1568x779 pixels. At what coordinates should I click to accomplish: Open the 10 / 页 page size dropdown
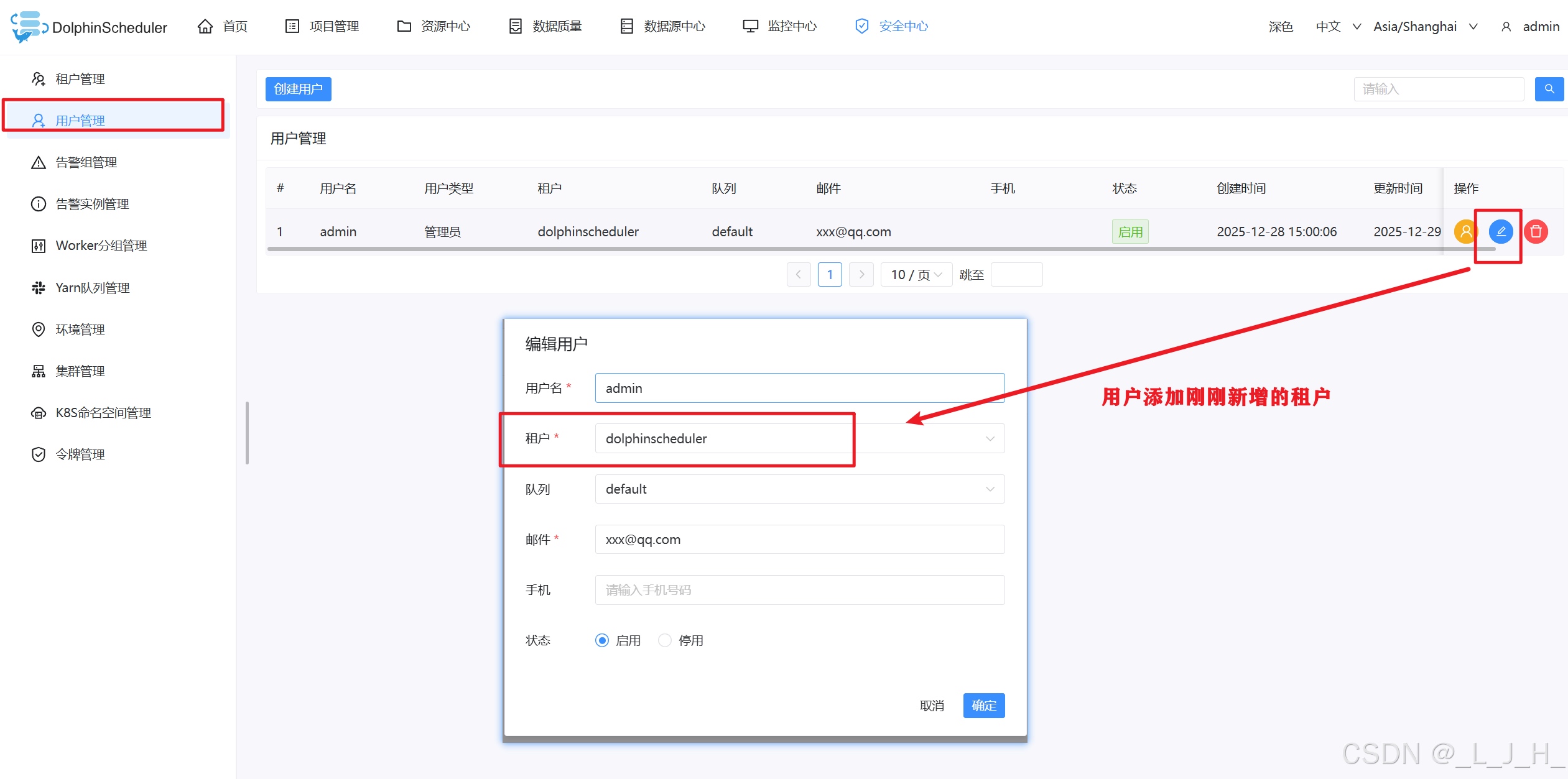(916, 274)
